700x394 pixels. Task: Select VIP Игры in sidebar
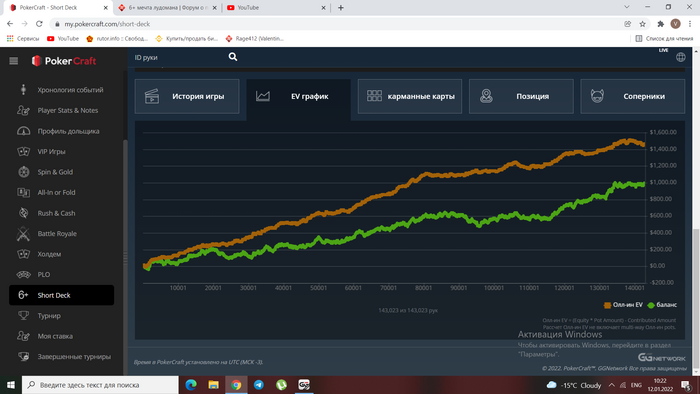[51, 152]
